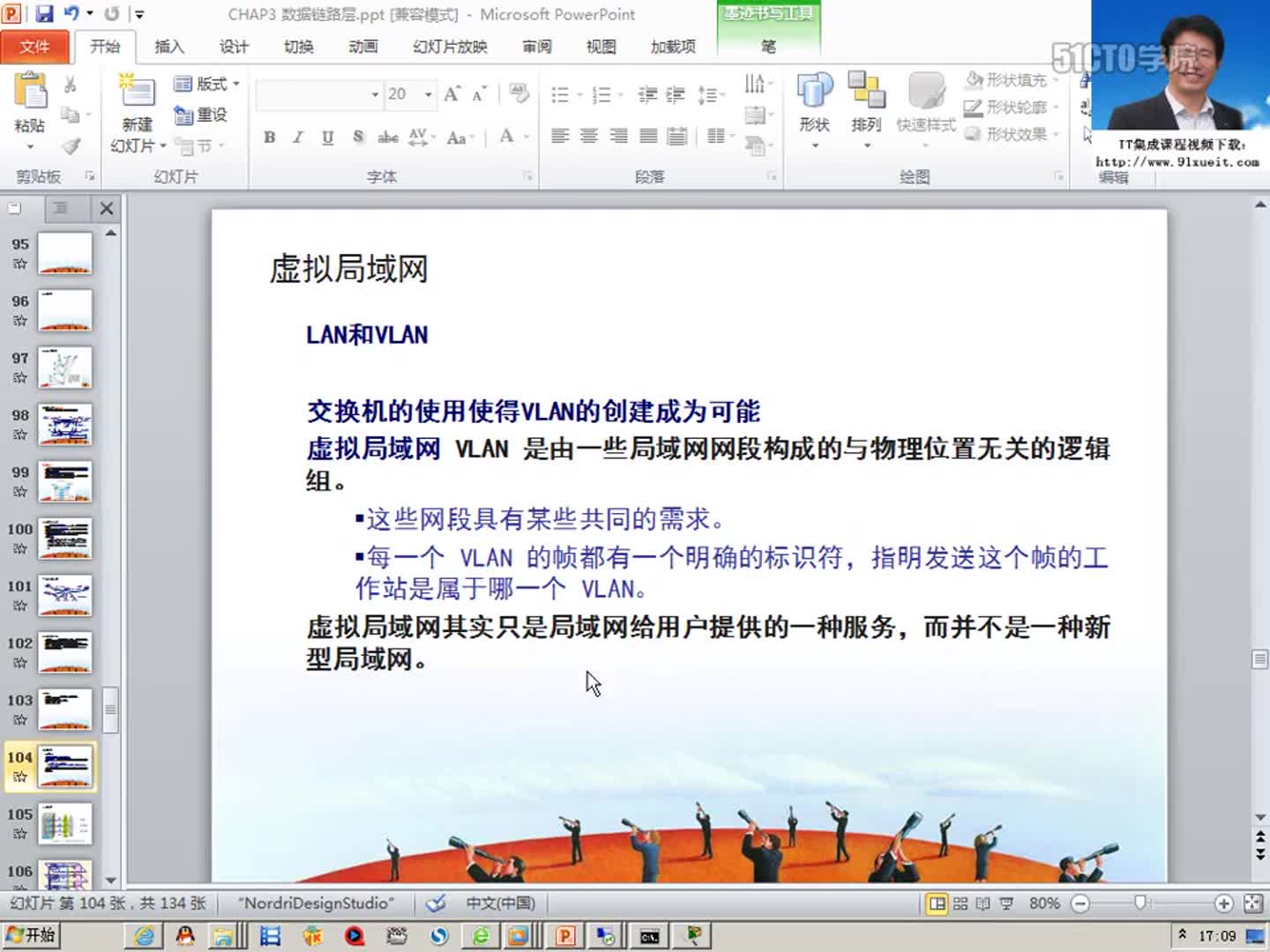The image size is (1270, 952).
Task: Click the Reset (重设) button
Action: click(201, 115)
